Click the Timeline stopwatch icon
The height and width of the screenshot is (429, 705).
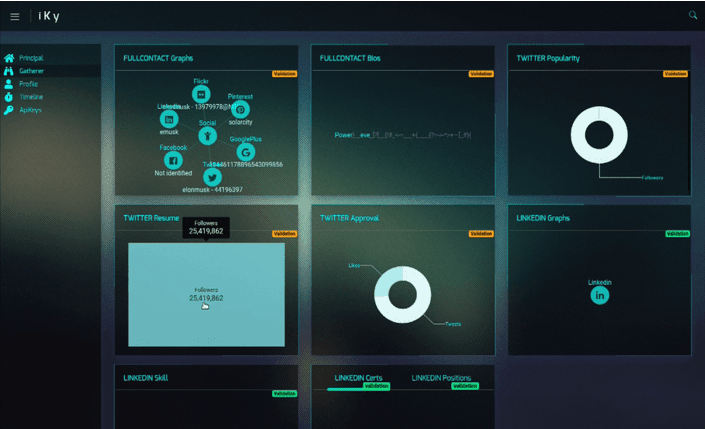click(x=9, y=97)
